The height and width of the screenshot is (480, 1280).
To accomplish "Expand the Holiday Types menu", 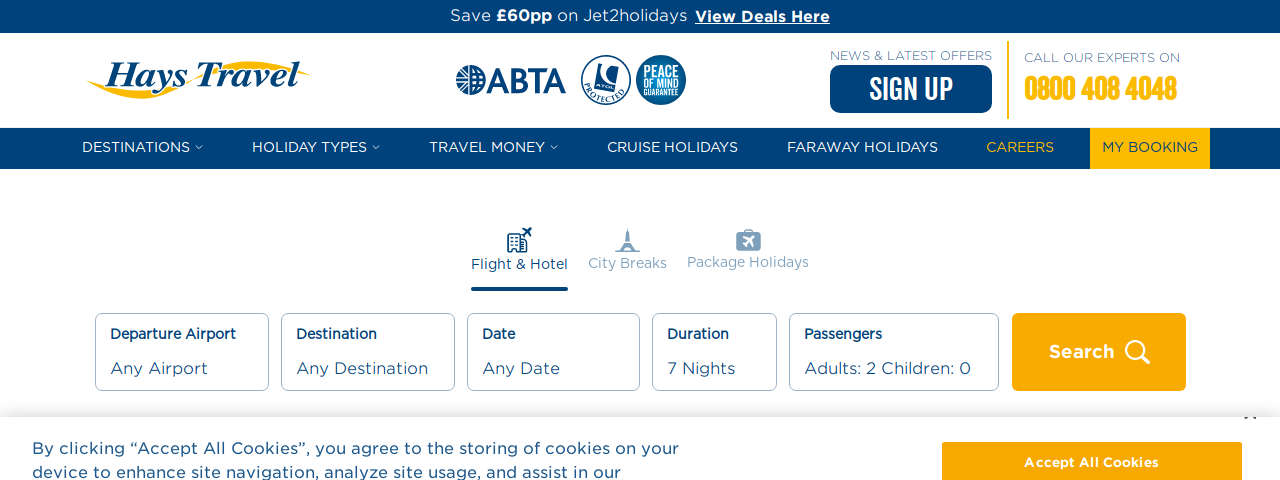I will point(316,148).
